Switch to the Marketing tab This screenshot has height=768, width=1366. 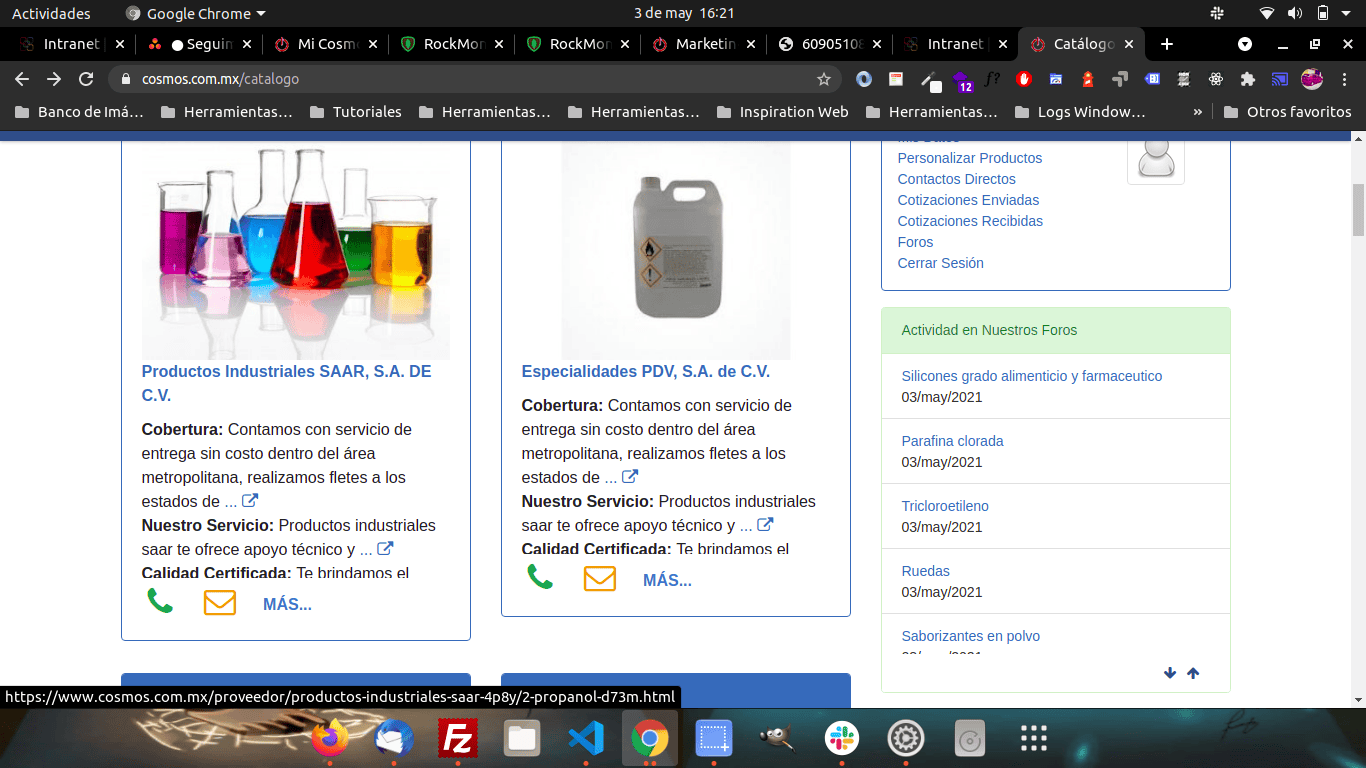coord(705,44)
